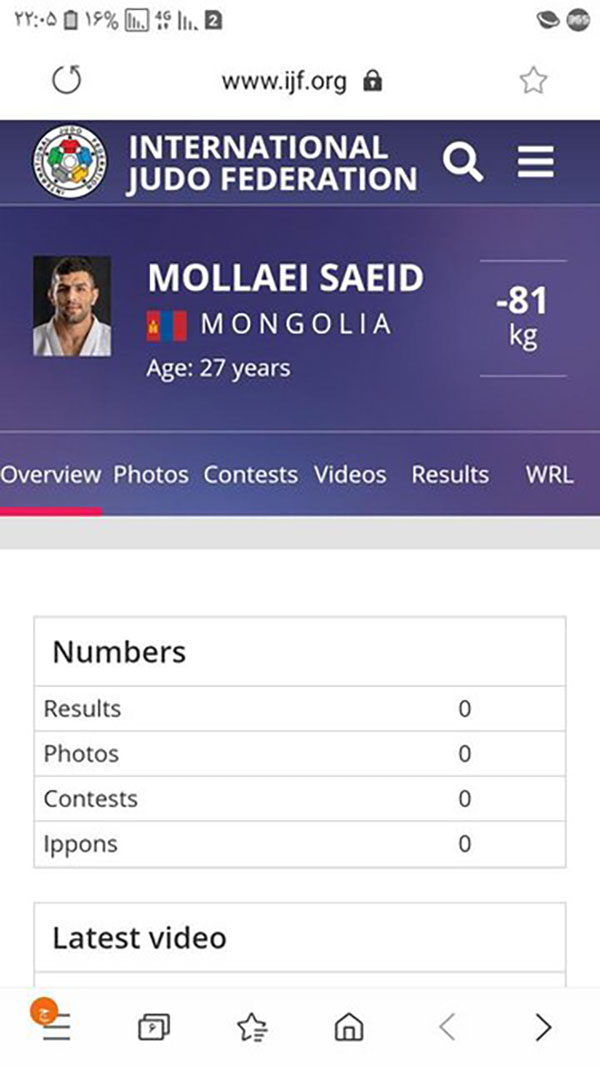
Task: Tap the browser reload icon
Action: coord(67,80)
